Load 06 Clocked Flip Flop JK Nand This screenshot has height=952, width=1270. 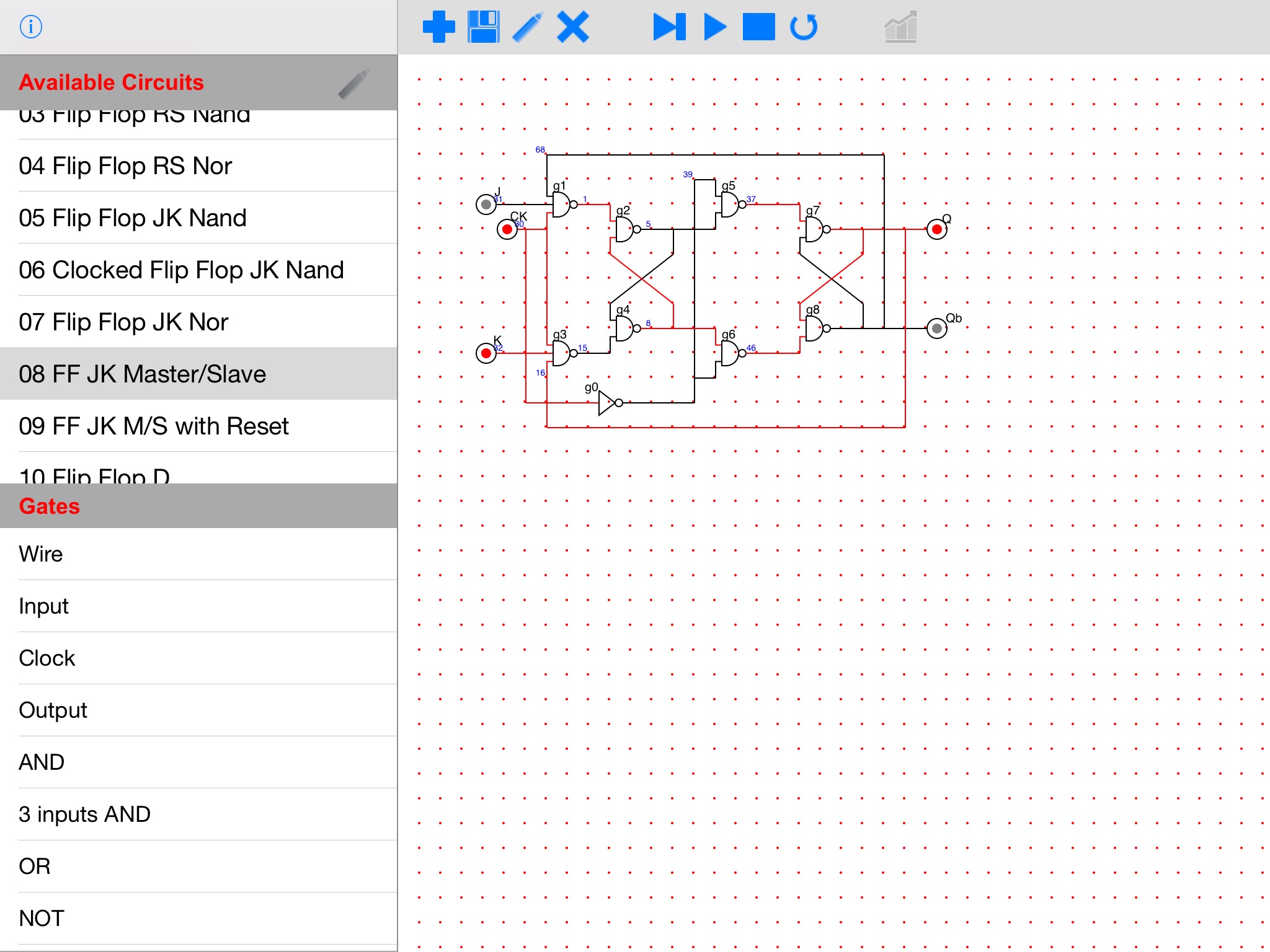pos(198,270)
